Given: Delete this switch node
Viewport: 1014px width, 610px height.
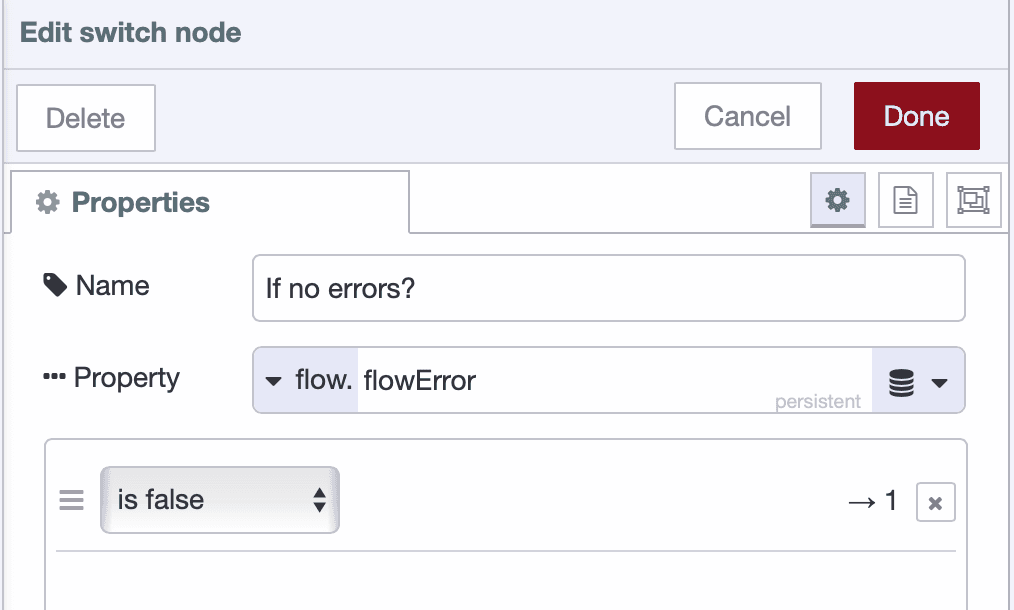Looking at the screenshot, I should pos(85,117).
